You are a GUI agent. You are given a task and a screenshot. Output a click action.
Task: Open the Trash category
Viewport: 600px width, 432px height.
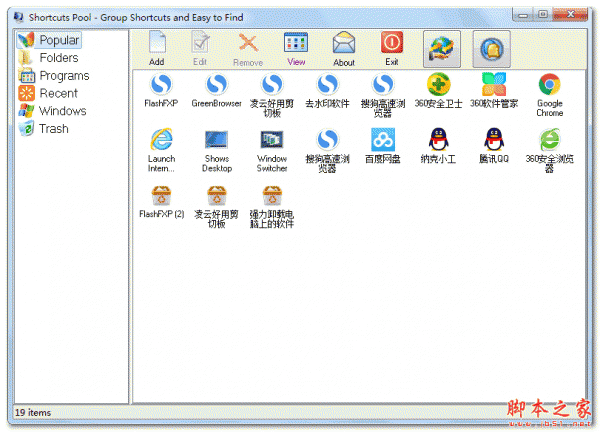tap(44, 129)
